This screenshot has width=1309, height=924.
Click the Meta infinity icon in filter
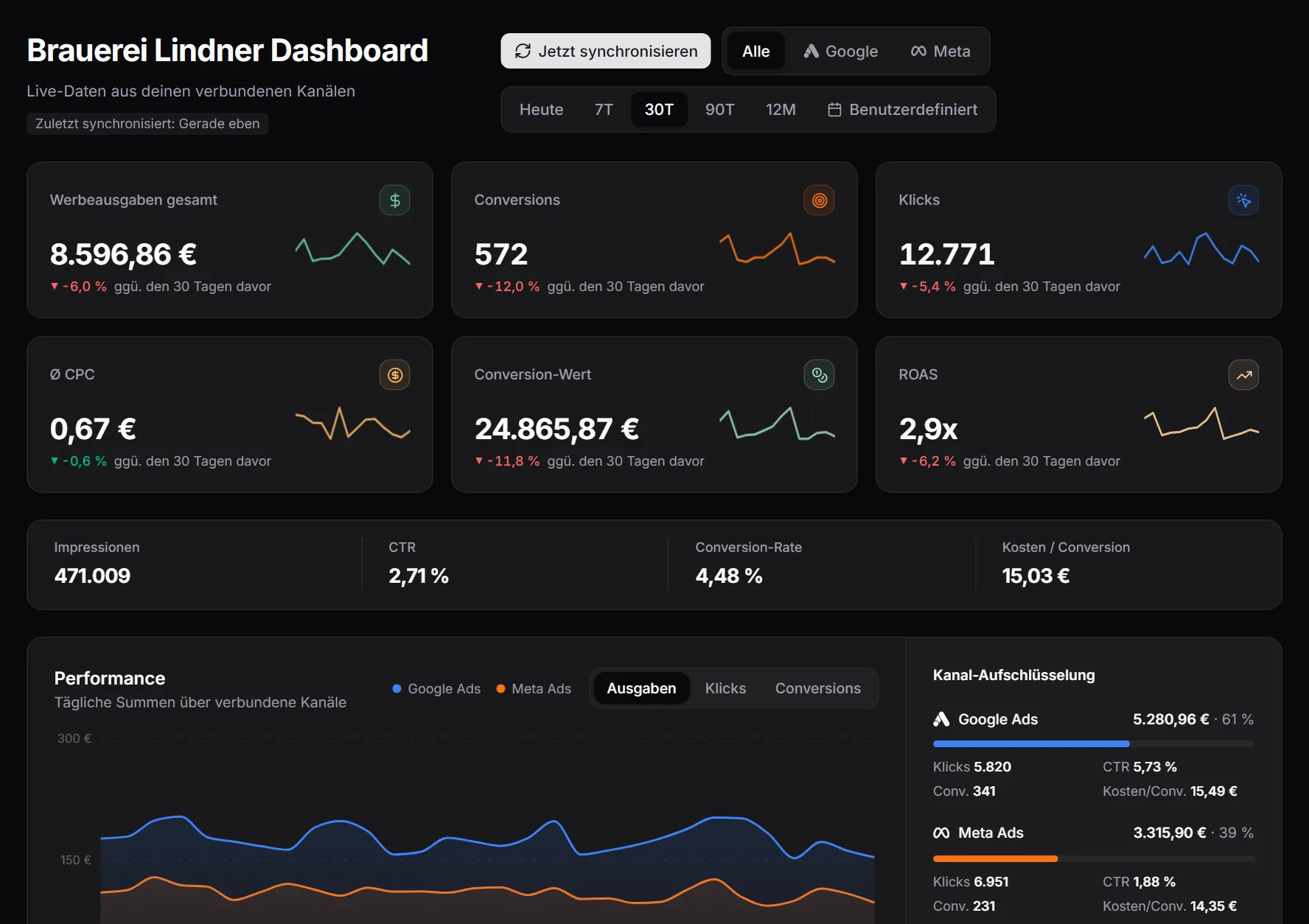click(918, 51)
